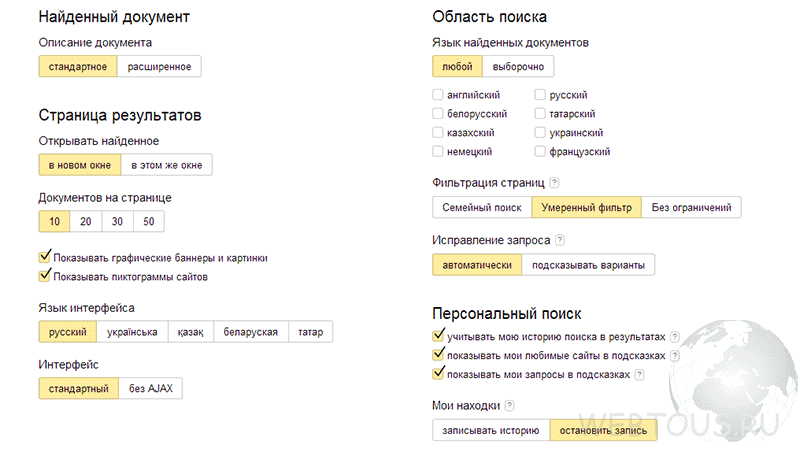The height and width of the screenshot is (452, 800).
Task: Select выборочно document language option
Action: [x=518, y=66]
